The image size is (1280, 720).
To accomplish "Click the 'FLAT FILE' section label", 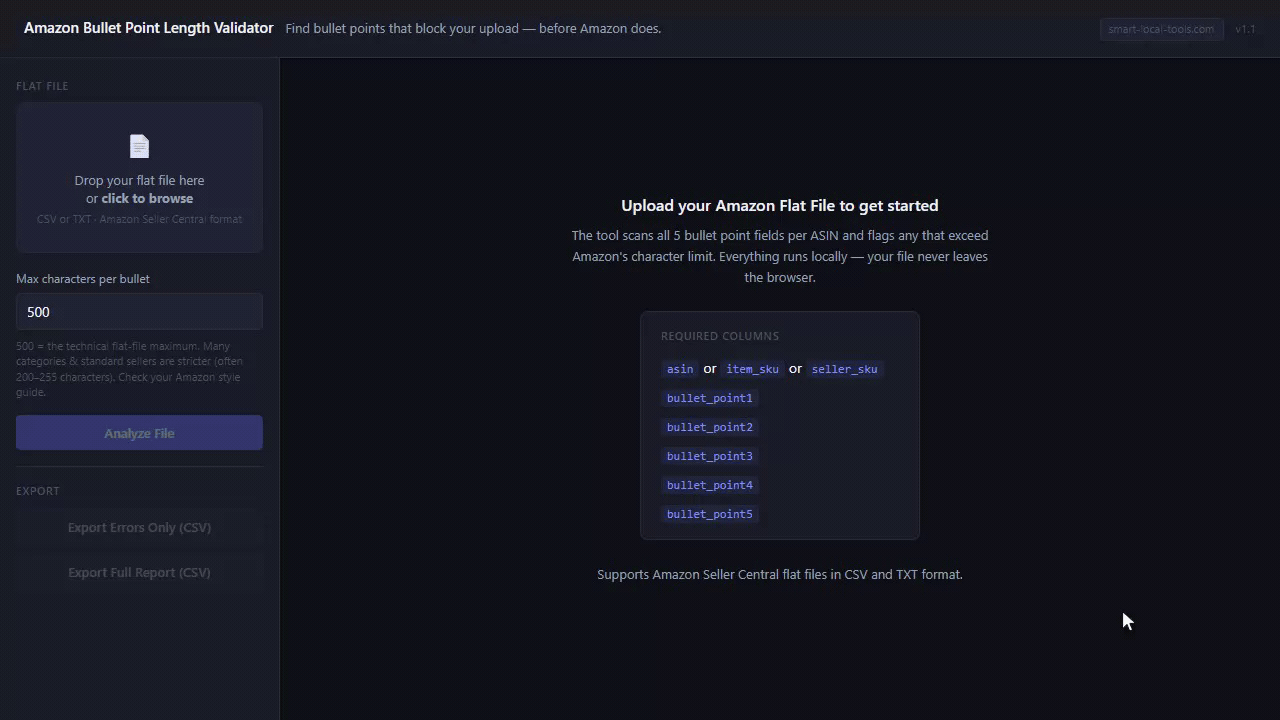I will click(x=42, y=86).
